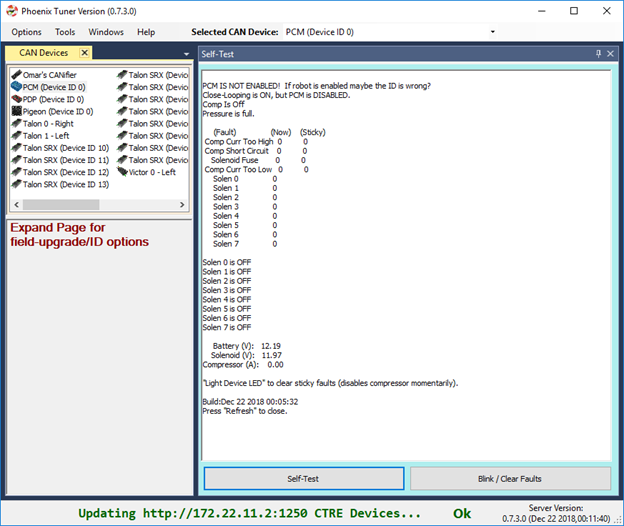Select Talon SRX (Device ID 11) label

(66, 160)
